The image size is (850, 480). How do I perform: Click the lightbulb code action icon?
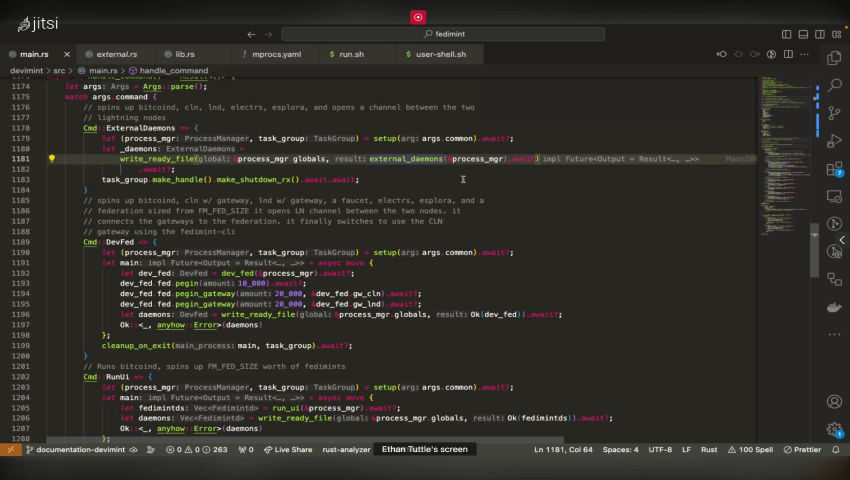[x=52, y=159]
